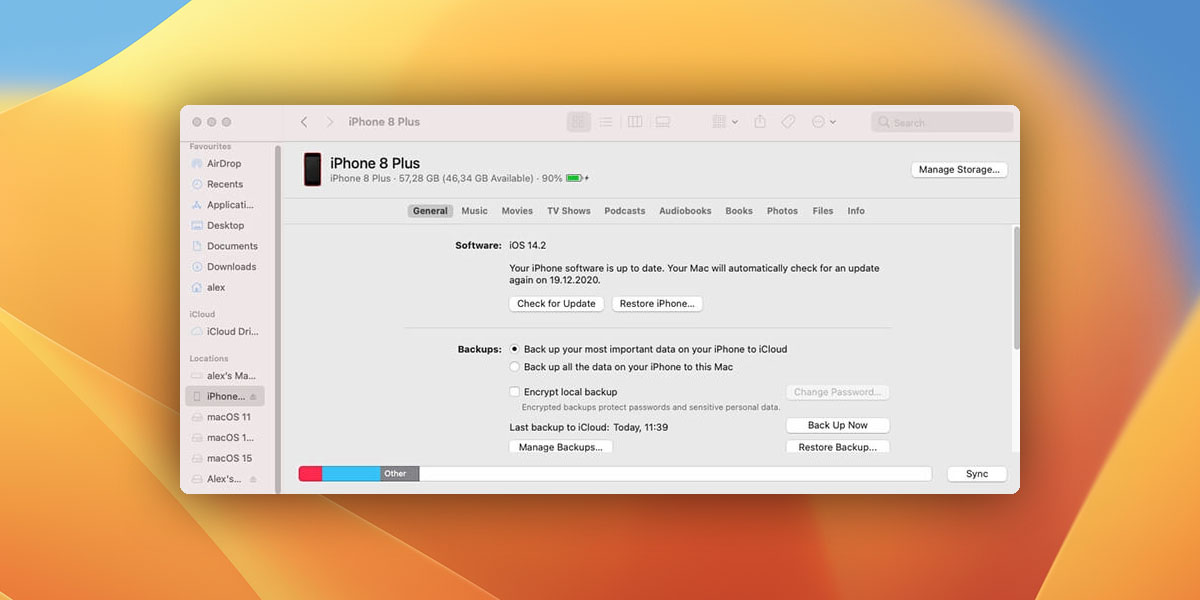Go back with the left chevron

(x=304, y=122)
